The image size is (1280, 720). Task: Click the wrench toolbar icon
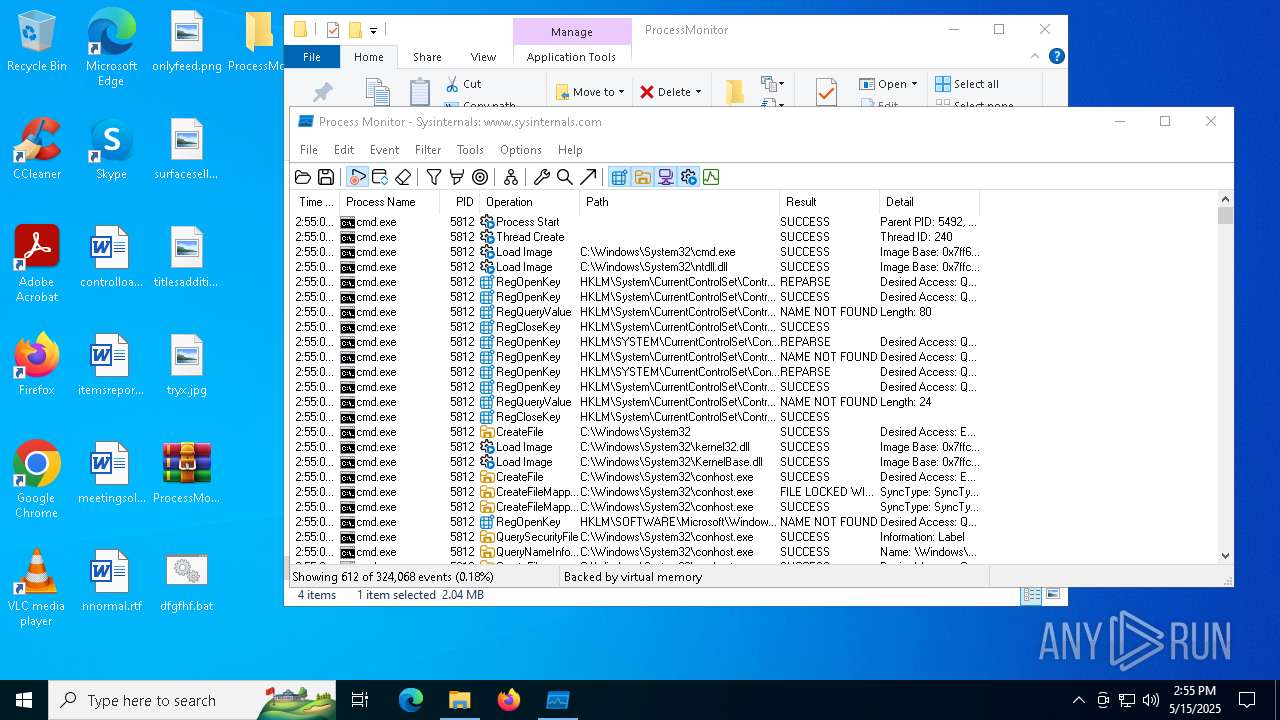542,177
